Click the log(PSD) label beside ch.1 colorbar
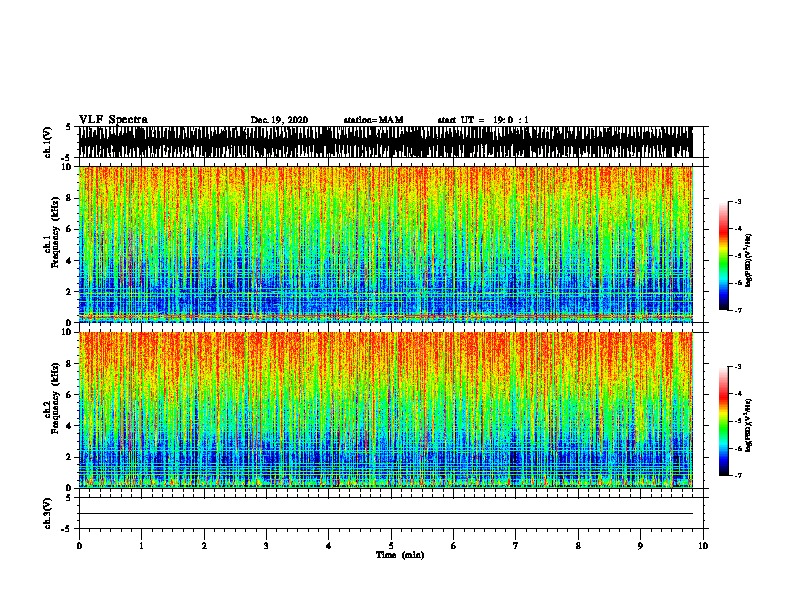The image size is (792, 612). tap(748, 260)
